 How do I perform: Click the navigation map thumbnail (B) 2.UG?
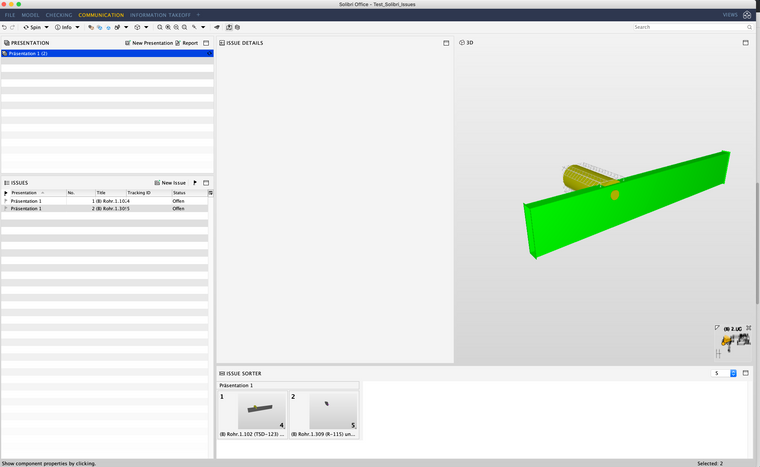pyautogui.click(x=733, y=342)
